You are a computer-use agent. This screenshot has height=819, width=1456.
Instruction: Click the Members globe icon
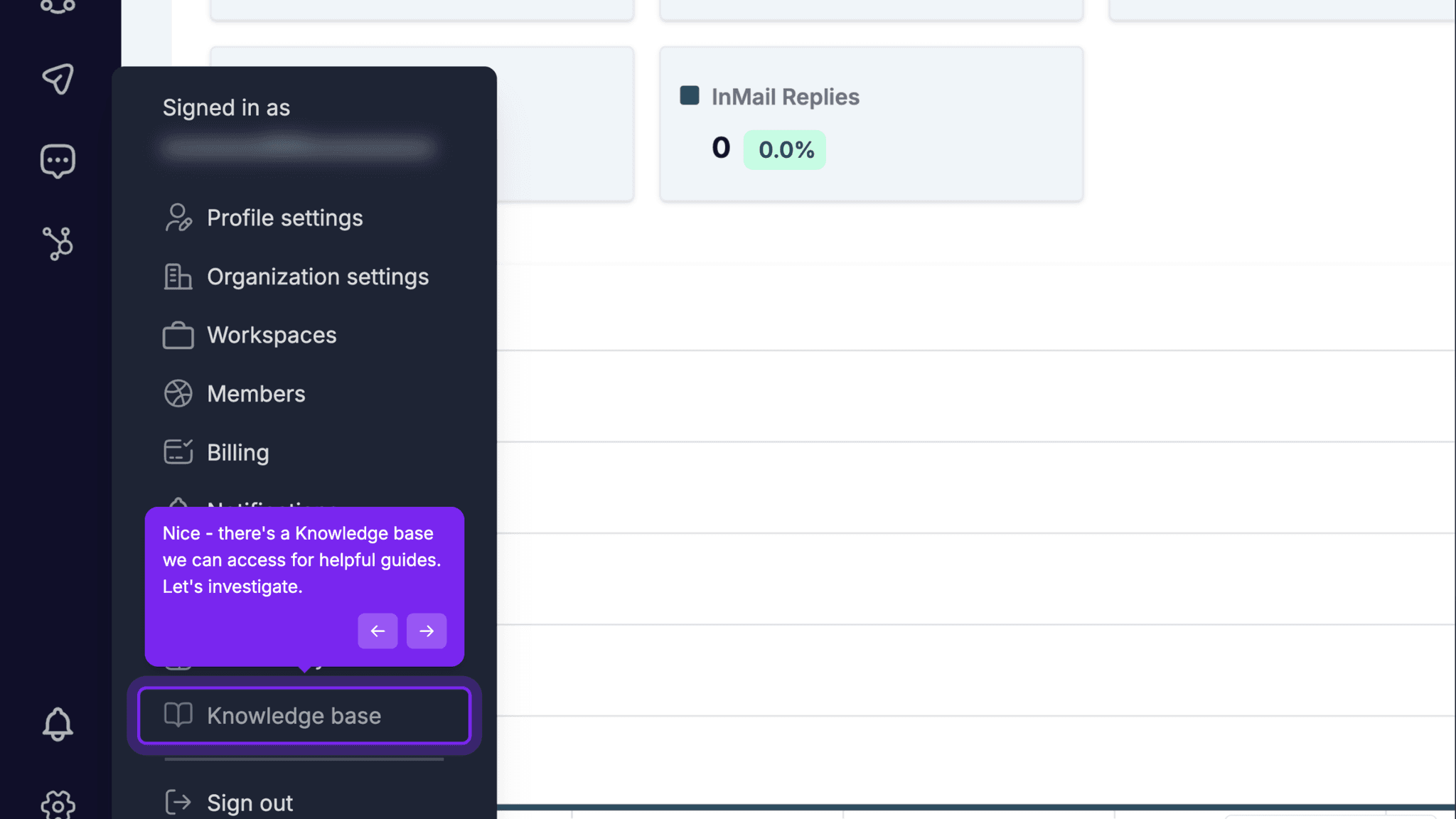[178, 393]
